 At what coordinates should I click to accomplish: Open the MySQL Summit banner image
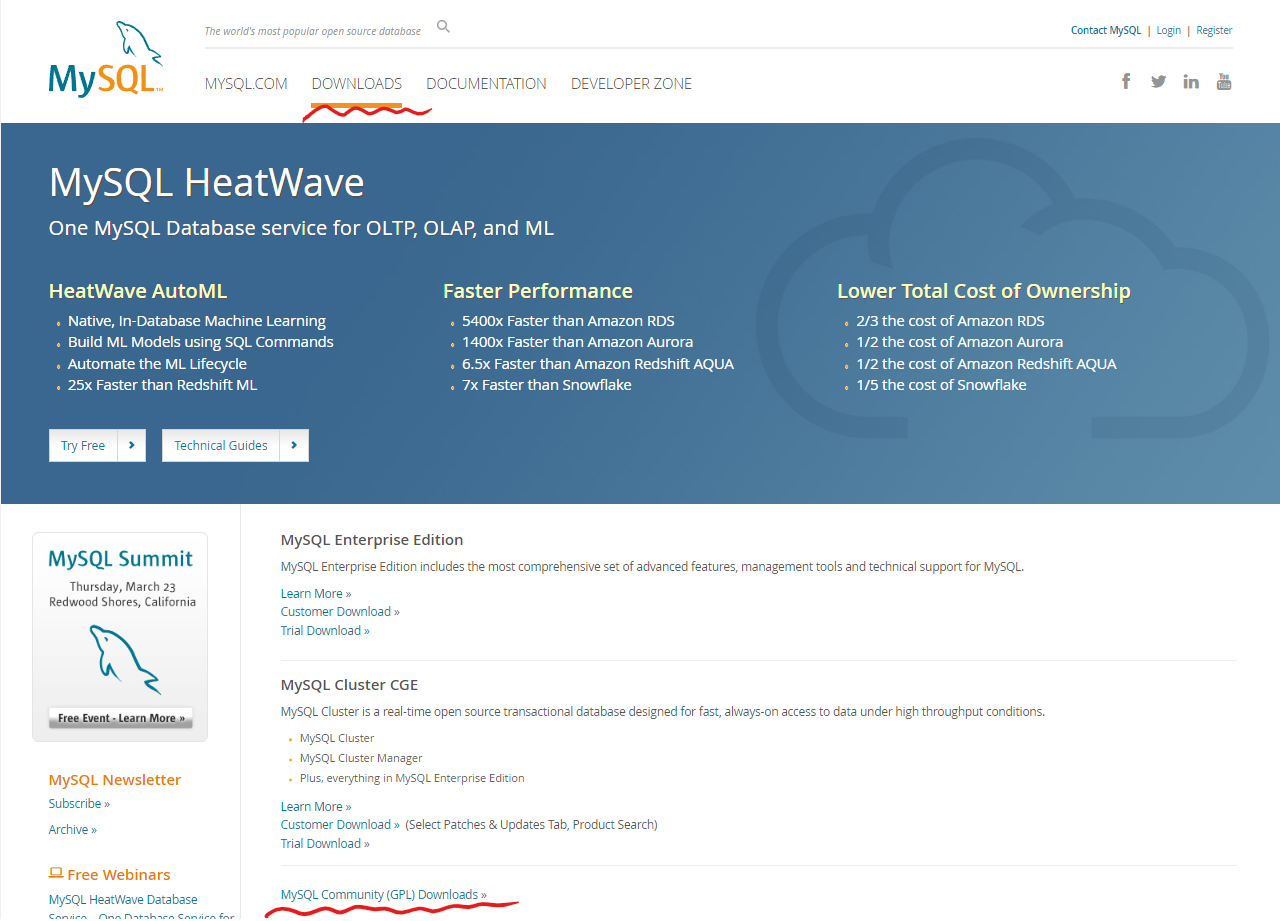(x=120, y=637)
